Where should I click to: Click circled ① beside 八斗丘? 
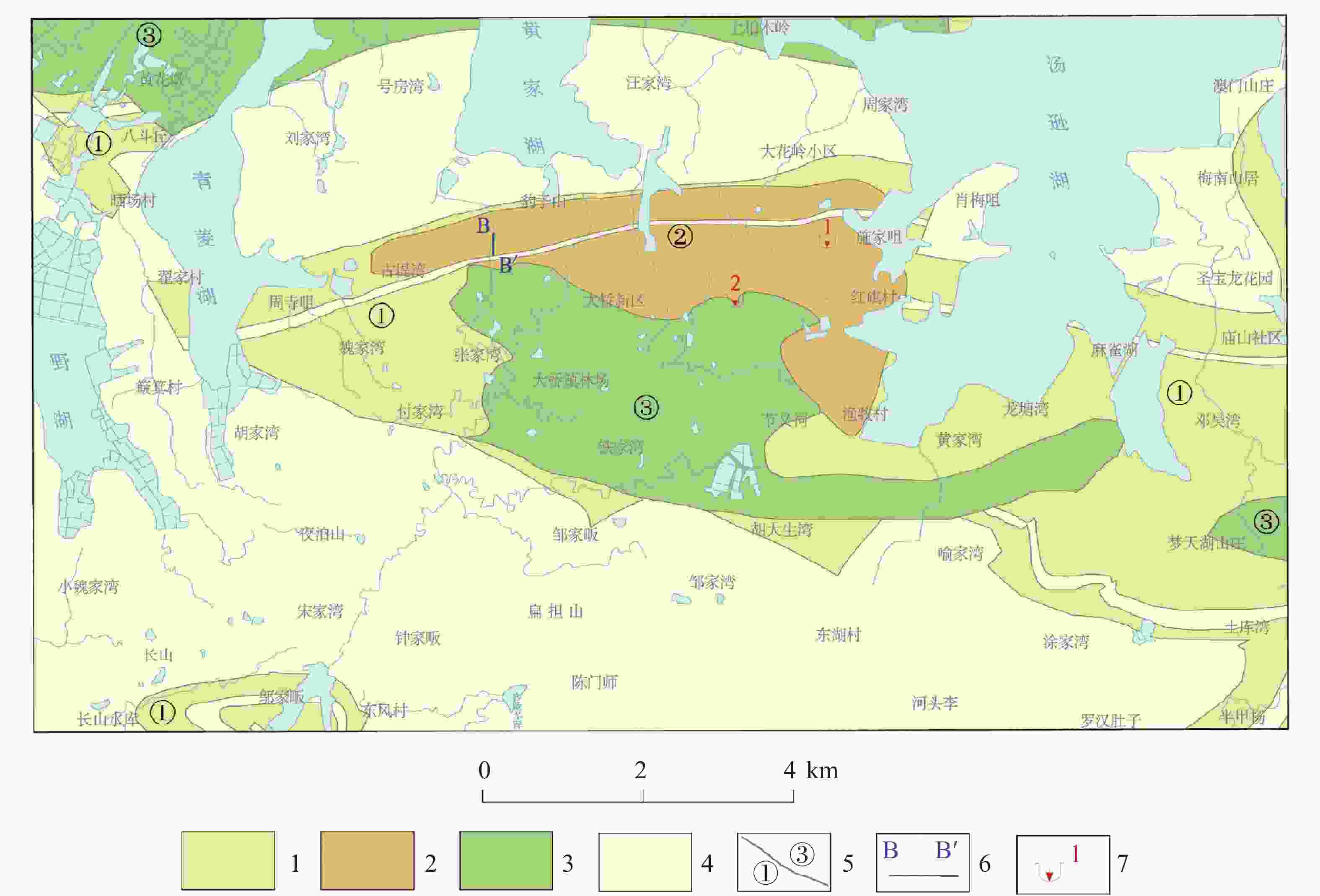point(98,143)
